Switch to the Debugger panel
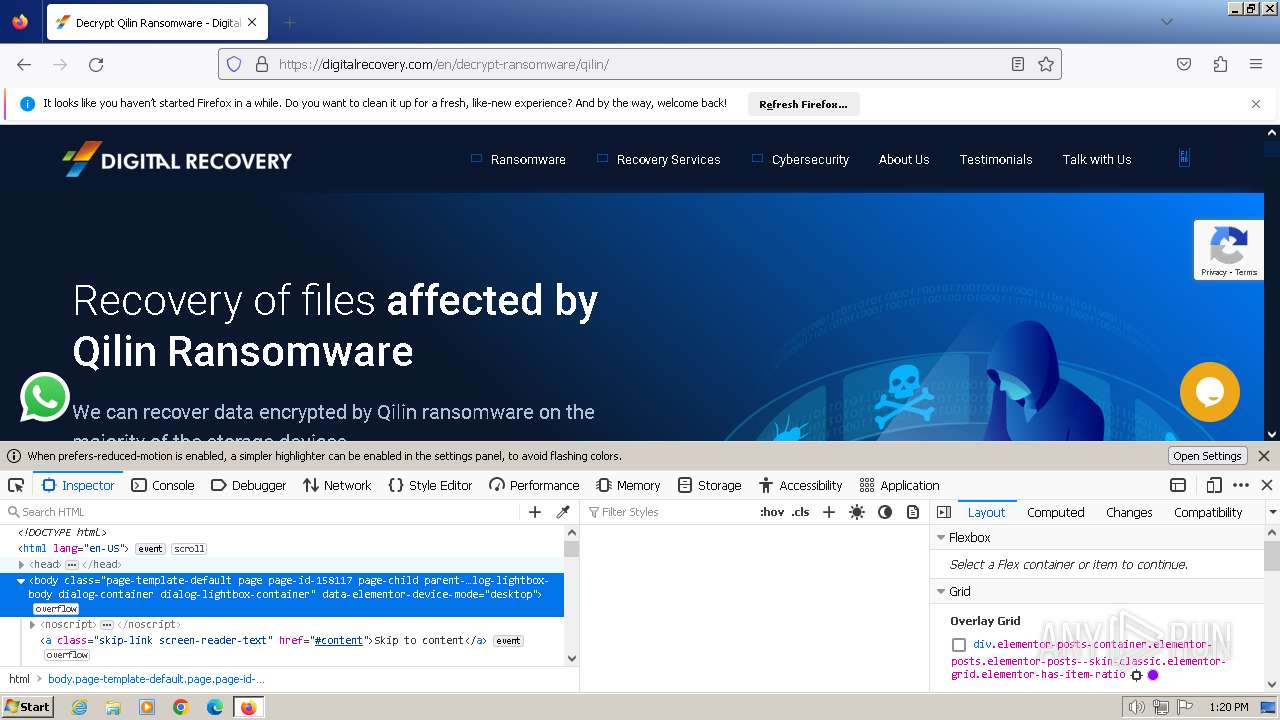The image size is (1280, 720). click(x=249, y=485)
